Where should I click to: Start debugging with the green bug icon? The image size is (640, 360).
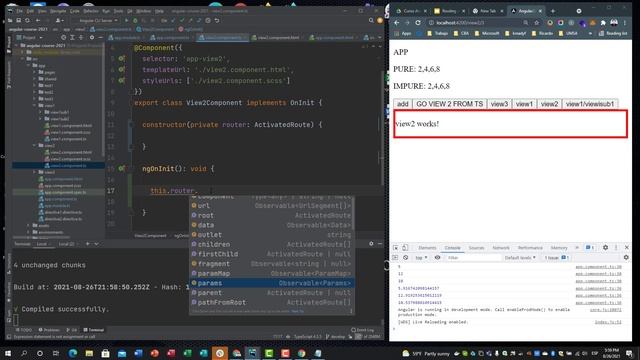coord(135,20)
